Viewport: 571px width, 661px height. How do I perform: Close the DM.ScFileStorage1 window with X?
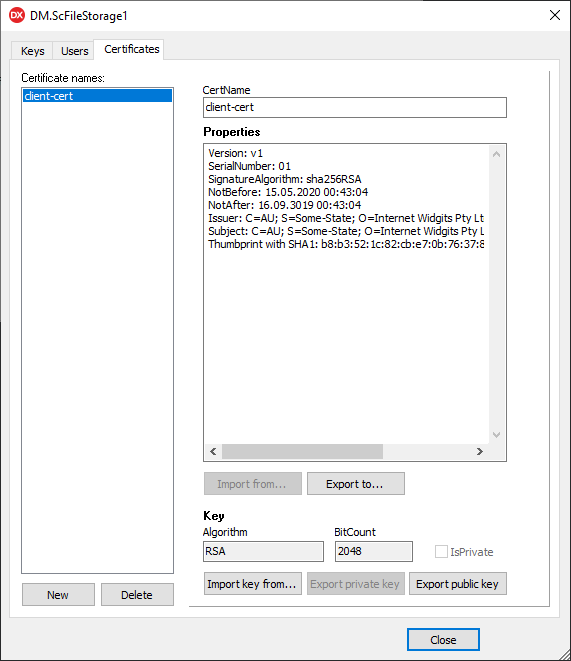(x=555, y=16)
